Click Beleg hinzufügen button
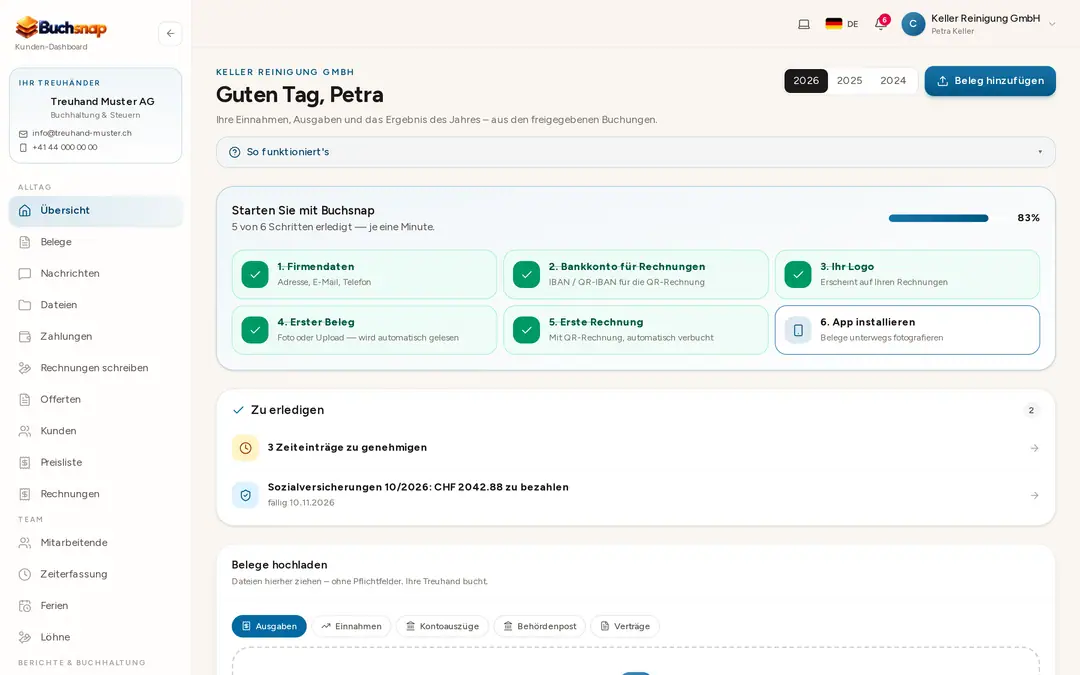This screenshot has width=1080, height=675. [990, 81]
